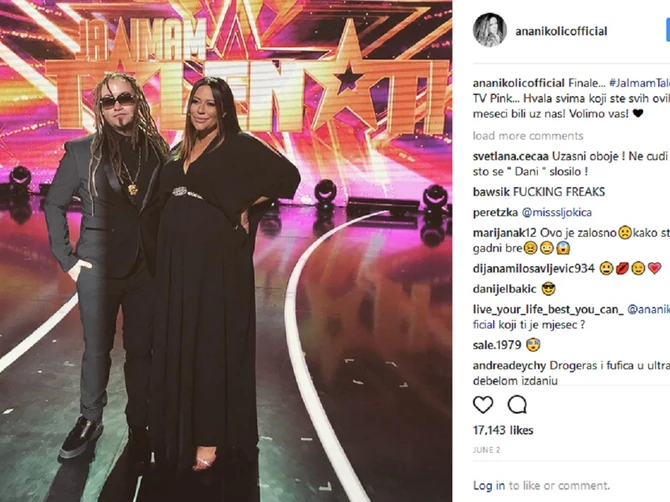Expand load more comments
This screenshot has height=502, width=670.
(x=528, y=136)
